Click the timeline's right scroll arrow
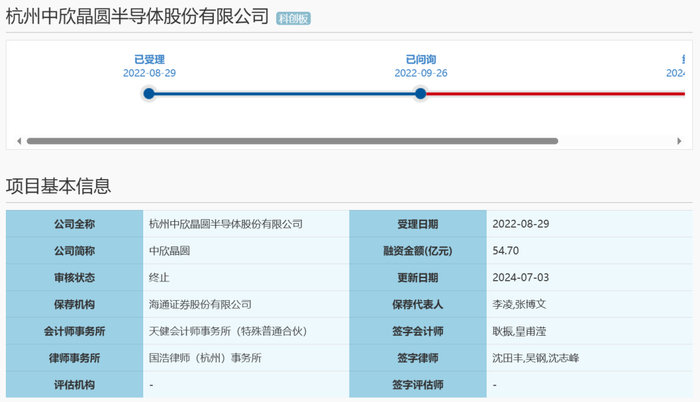Screen dimensions: 700x402 [679, 141]
